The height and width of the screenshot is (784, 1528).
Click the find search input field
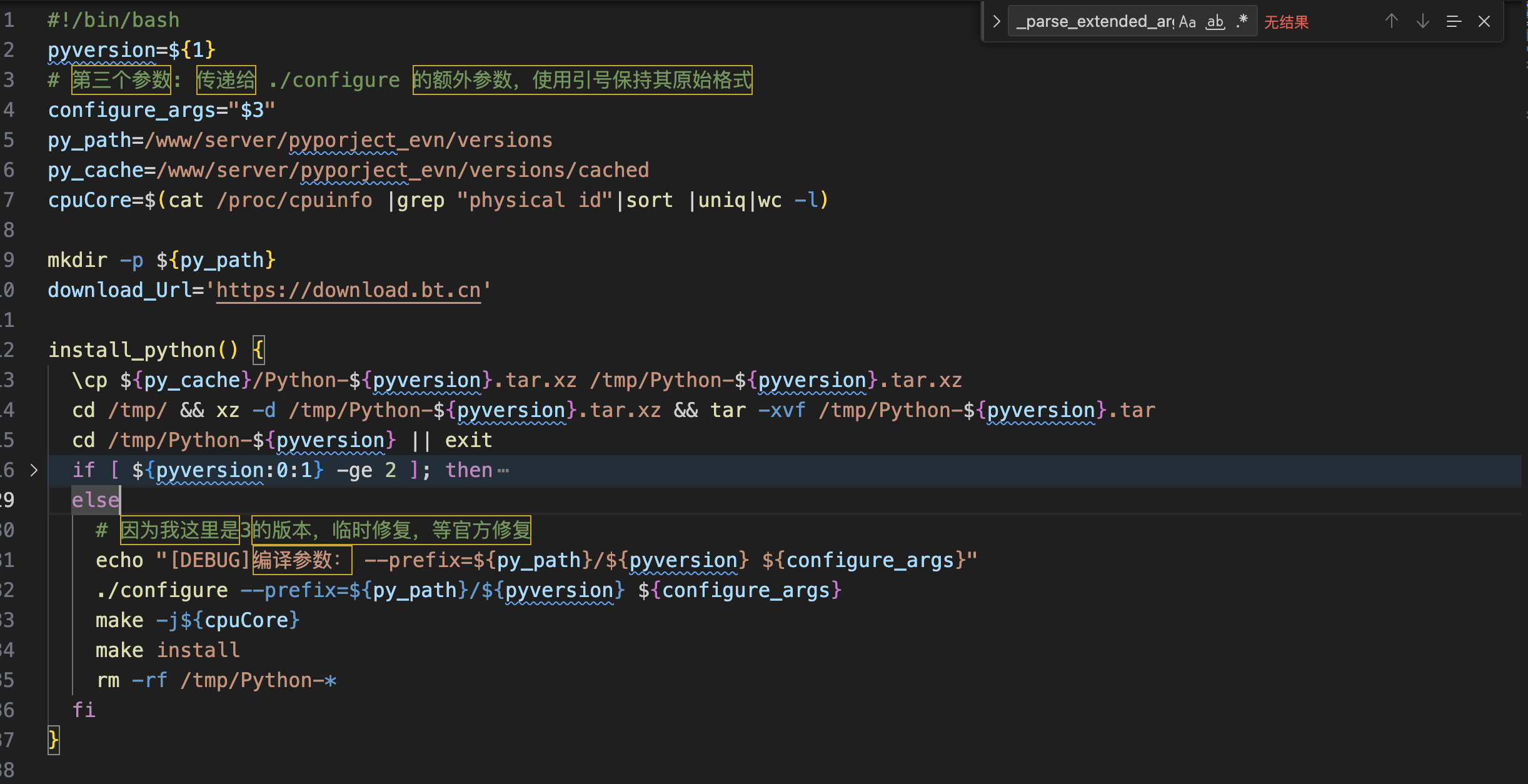[x=1094, y=22]
